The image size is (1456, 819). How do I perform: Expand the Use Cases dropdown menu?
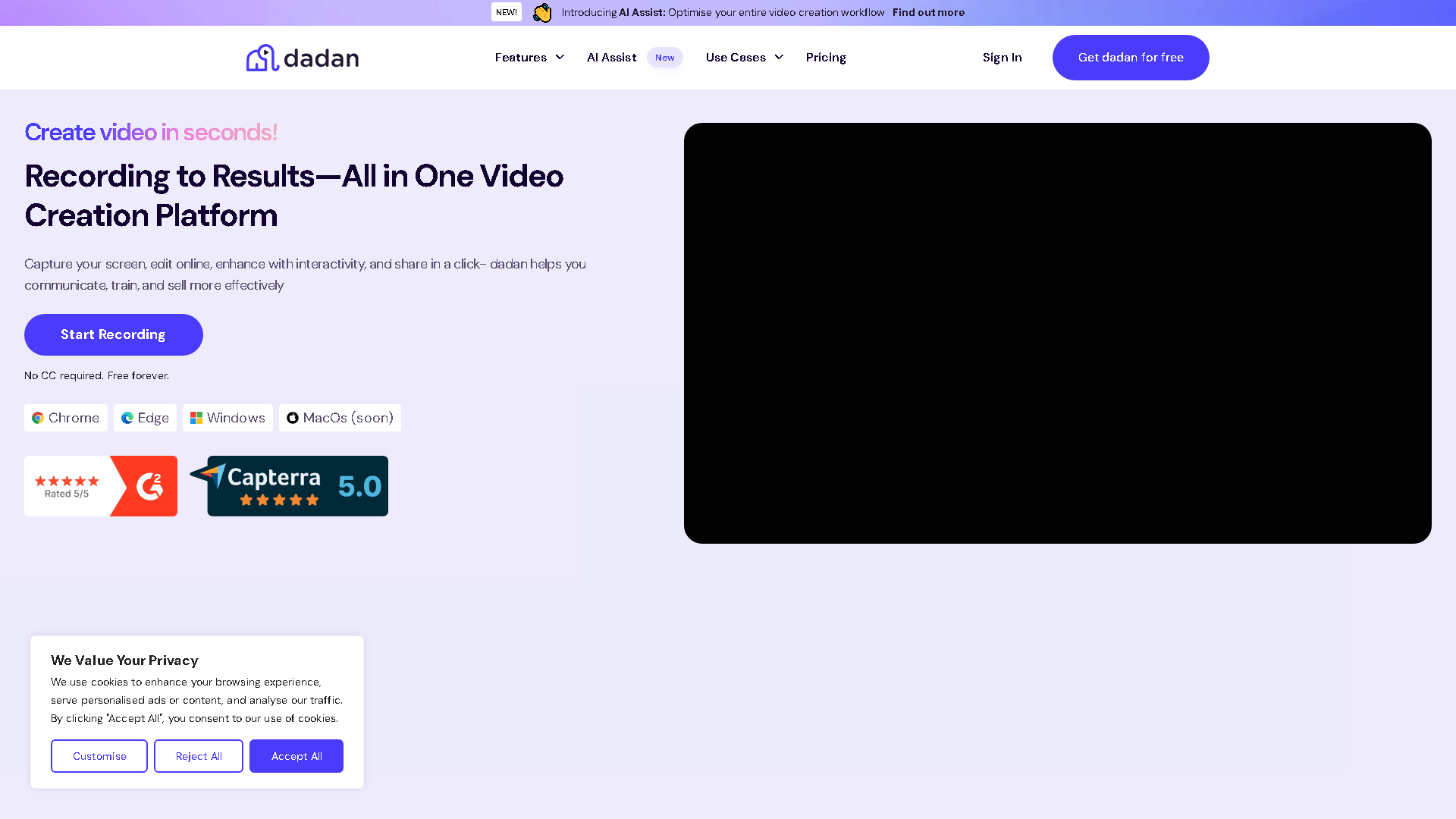coord(743,57)
